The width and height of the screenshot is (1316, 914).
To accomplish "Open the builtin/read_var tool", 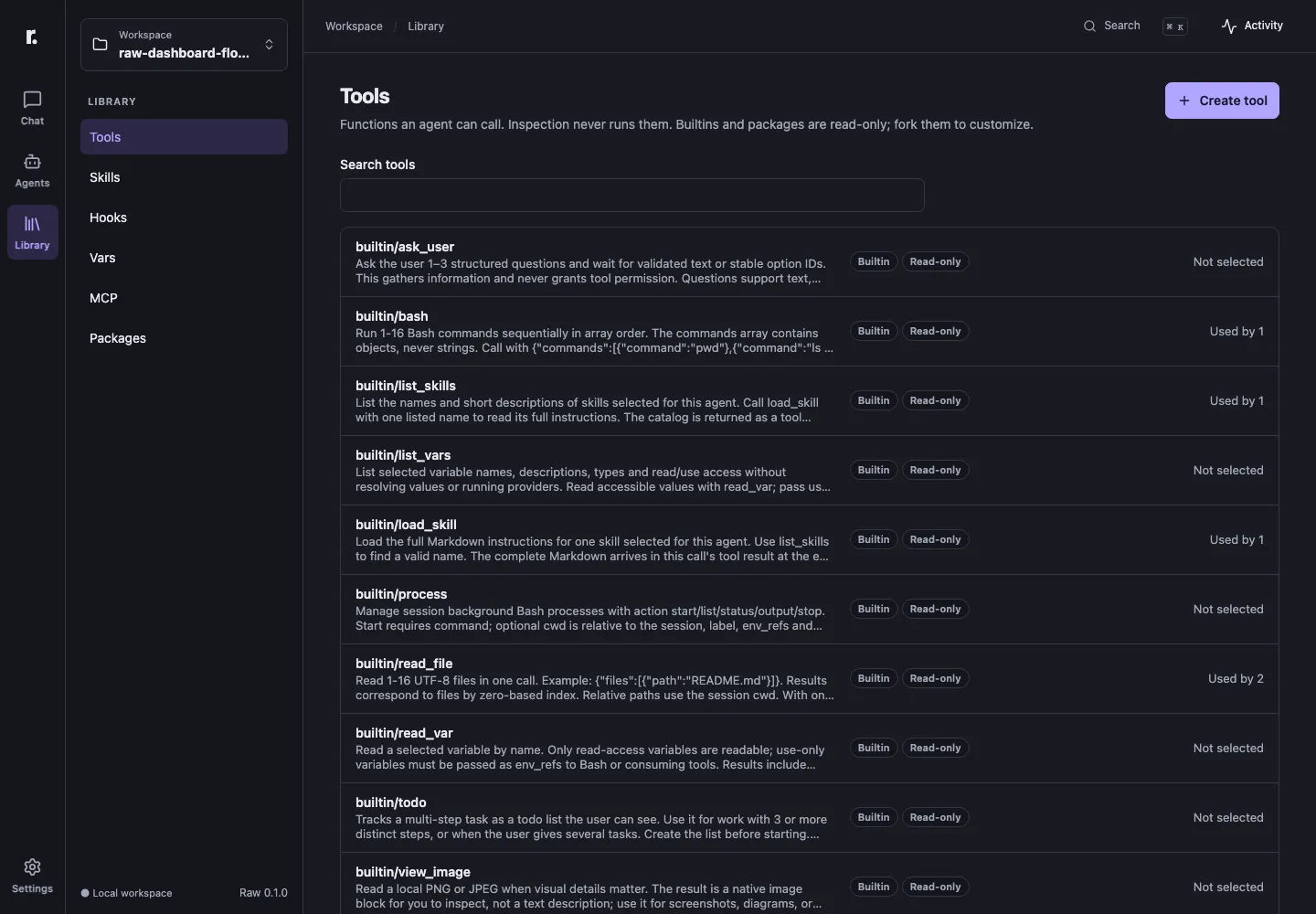I will pyautogui.click(x=809, y=749).
